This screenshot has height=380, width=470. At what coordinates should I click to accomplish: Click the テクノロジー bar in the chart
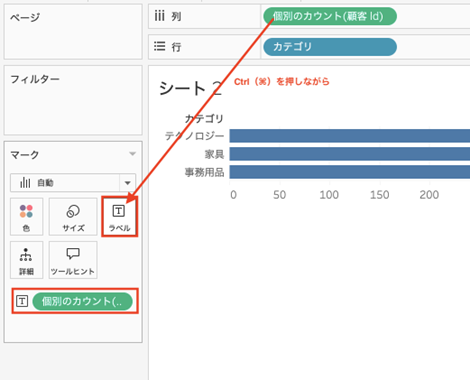coord(350,136)
